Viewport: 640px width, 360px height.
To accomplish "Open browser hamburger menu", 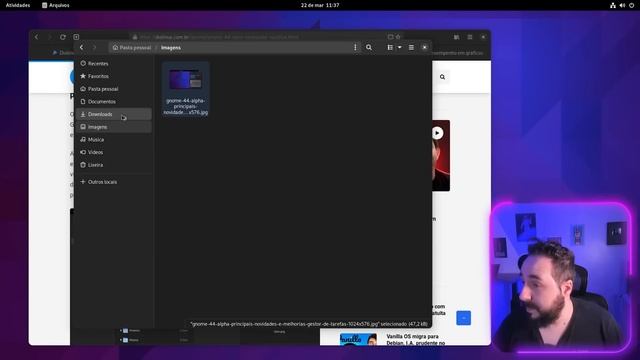I will click(x=470, y=37).
